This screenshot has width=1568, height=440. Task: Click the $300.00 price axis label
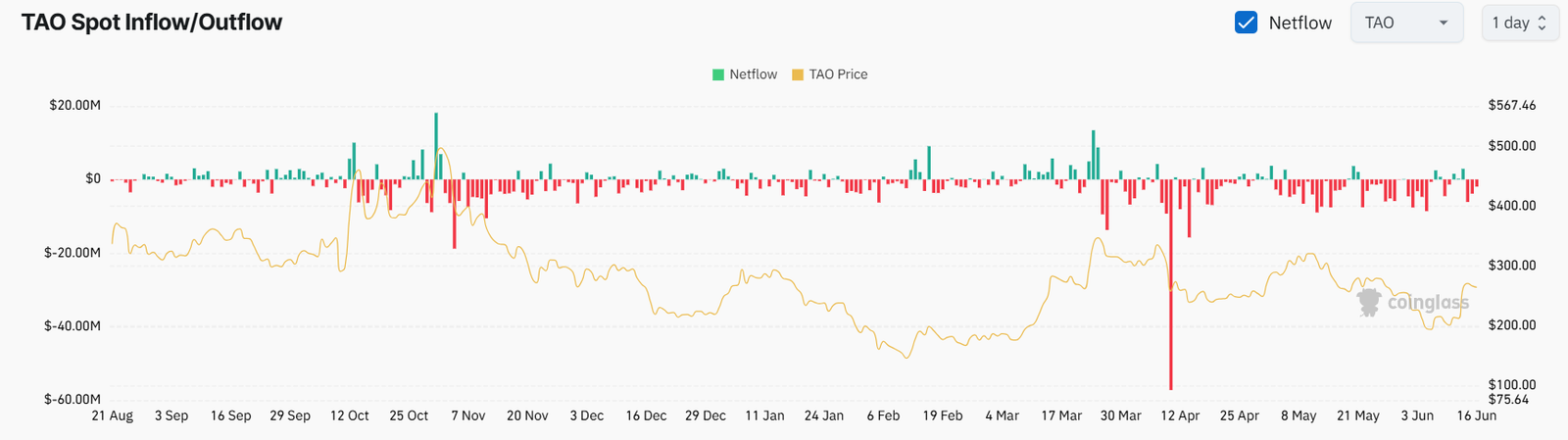tap(1512, 266)
